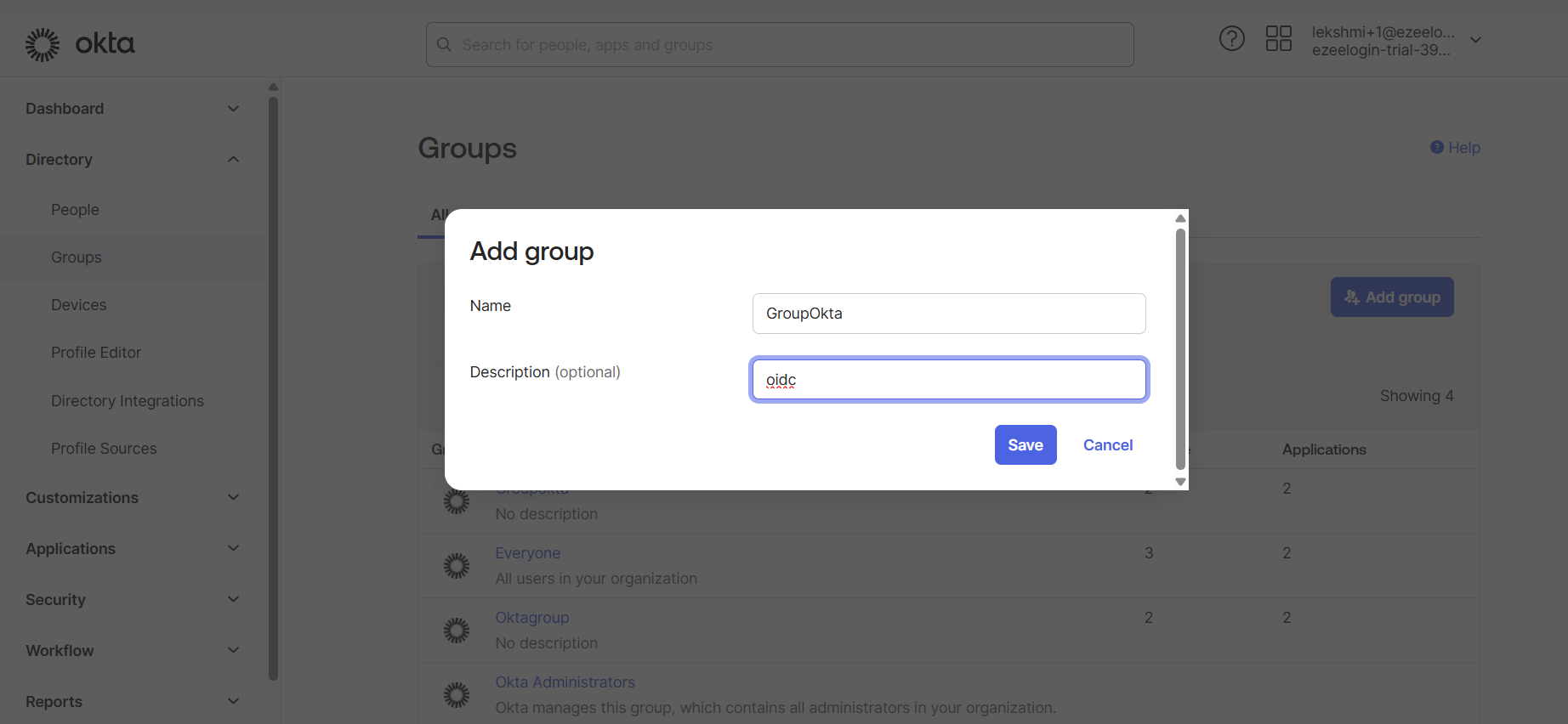Screen dimensions: 1568x724
Task: Cancel the Add group dialog
Action: (1107, 445)
